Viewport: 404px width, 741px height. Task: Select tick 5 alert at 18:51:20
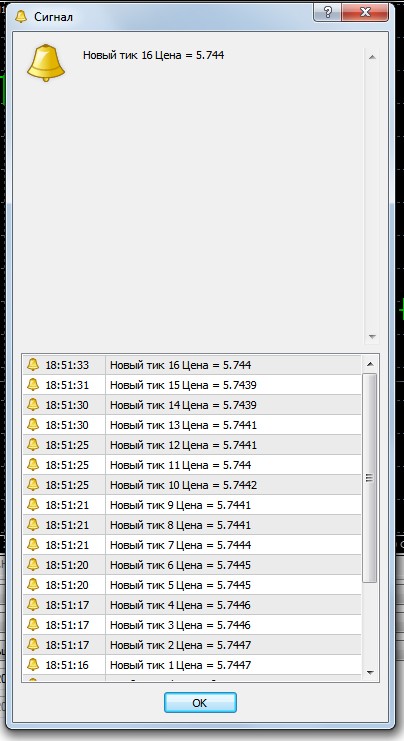click(x=191, y=585)
